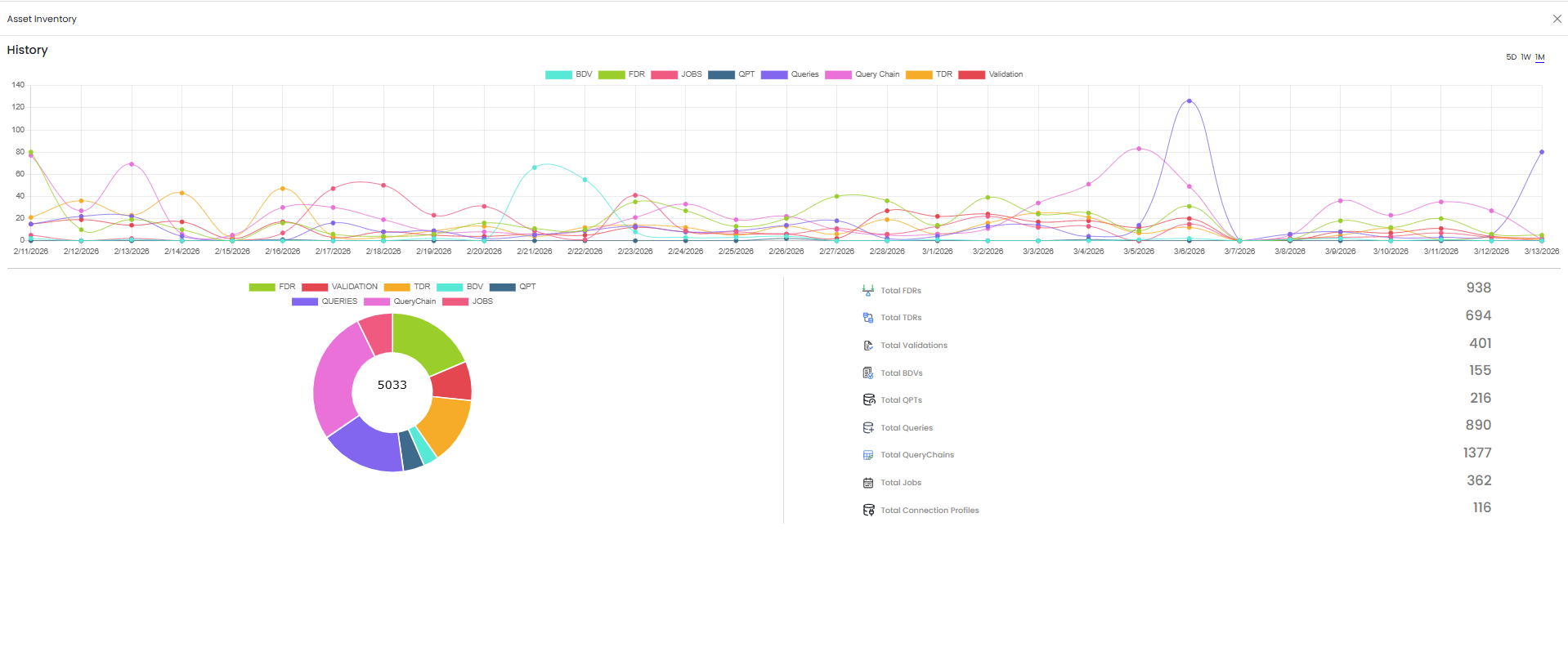Image resolution: width=1568 pixels, height=656 pixels.
Task: Switch history range to 1W
Action: pos(1525,57)
